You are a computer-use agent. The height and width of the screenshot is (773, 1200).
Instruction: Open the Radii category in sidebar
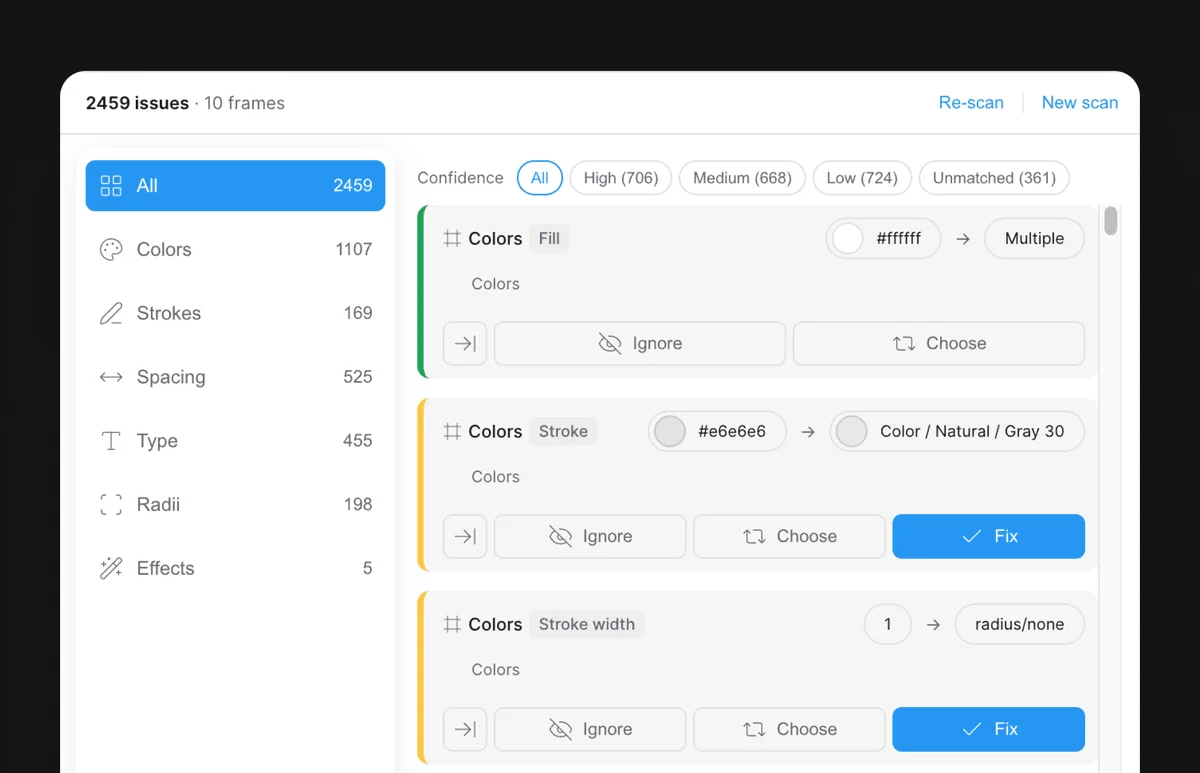coord(235,505)
